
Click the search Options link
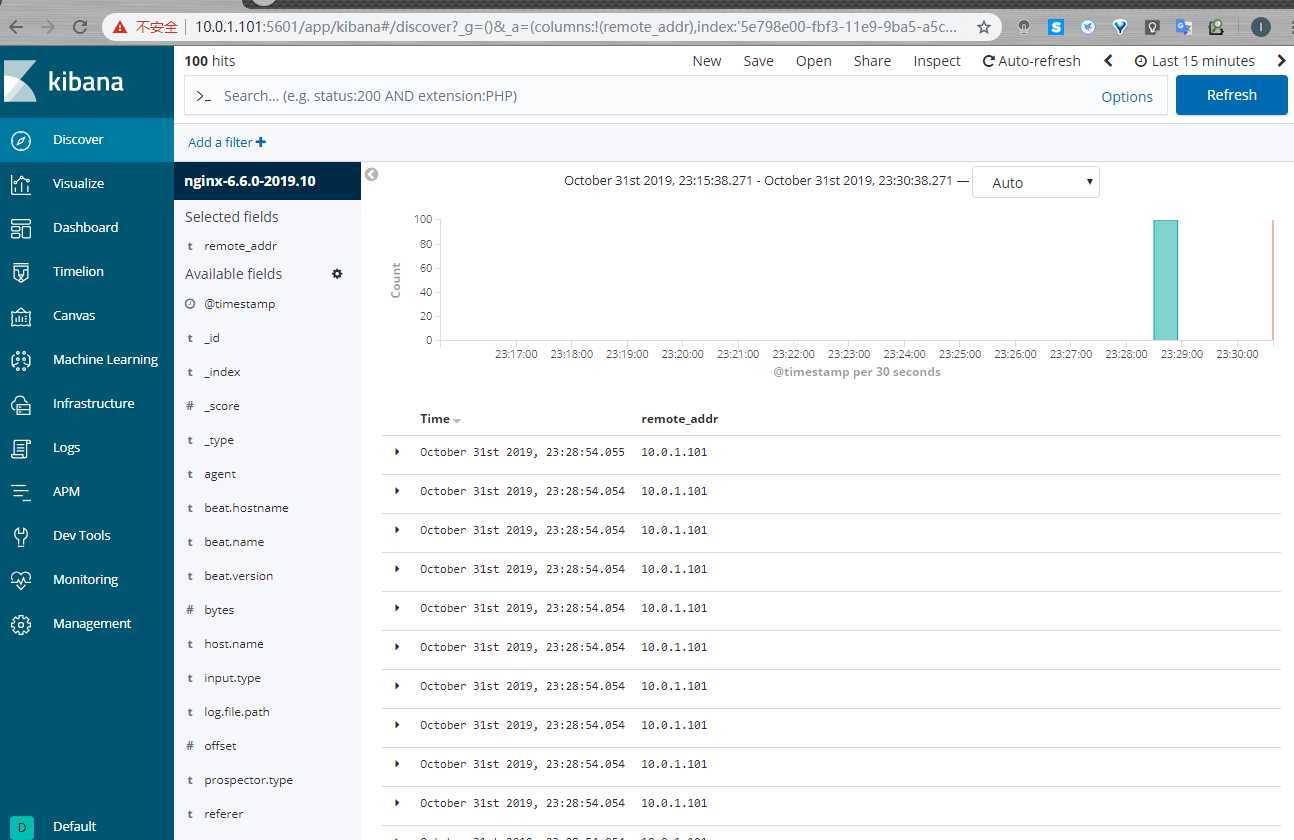tap(1127, 97)
